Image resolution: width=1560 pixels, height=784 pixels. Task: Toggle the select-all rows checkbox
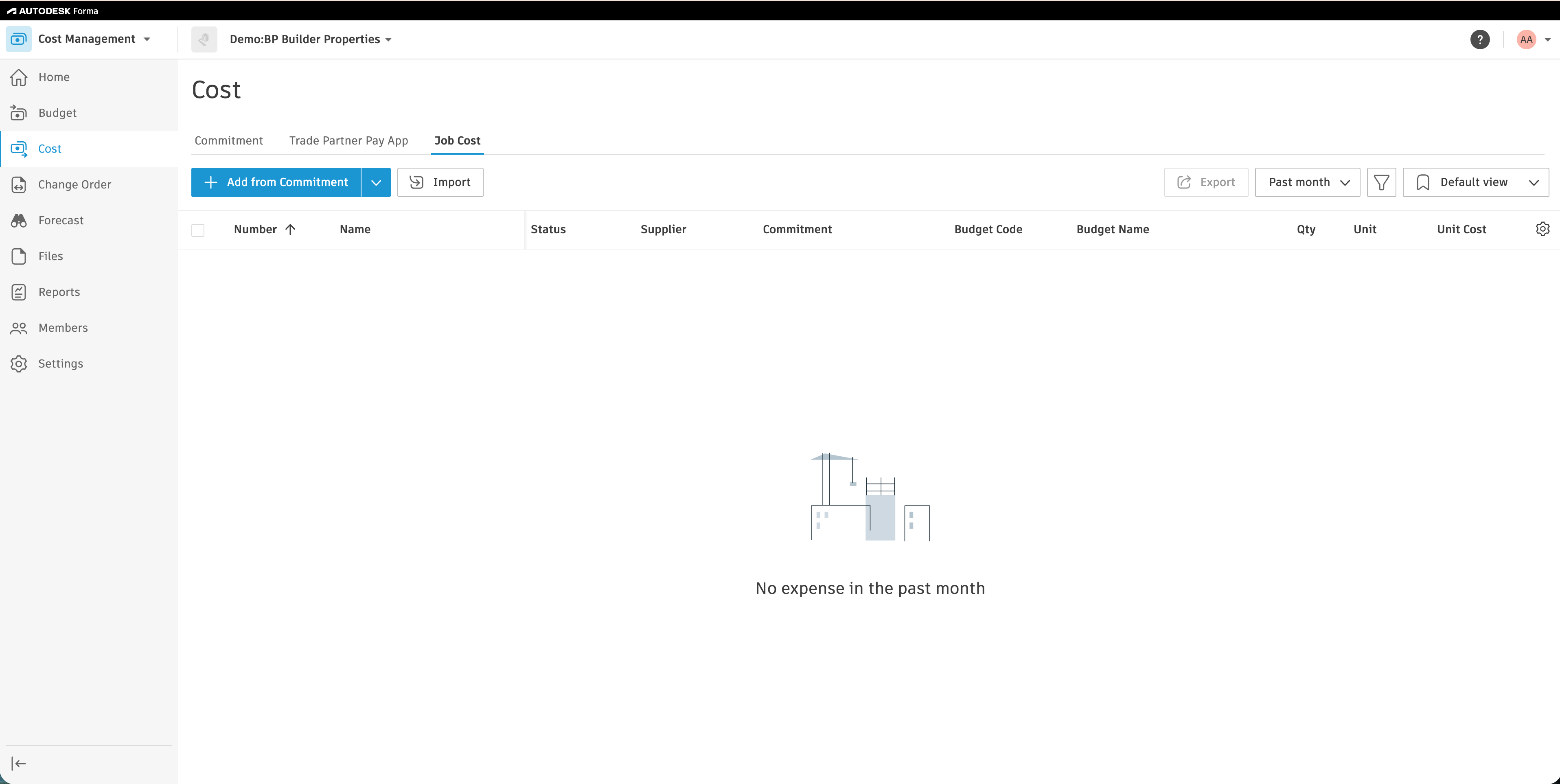(198, 230)
